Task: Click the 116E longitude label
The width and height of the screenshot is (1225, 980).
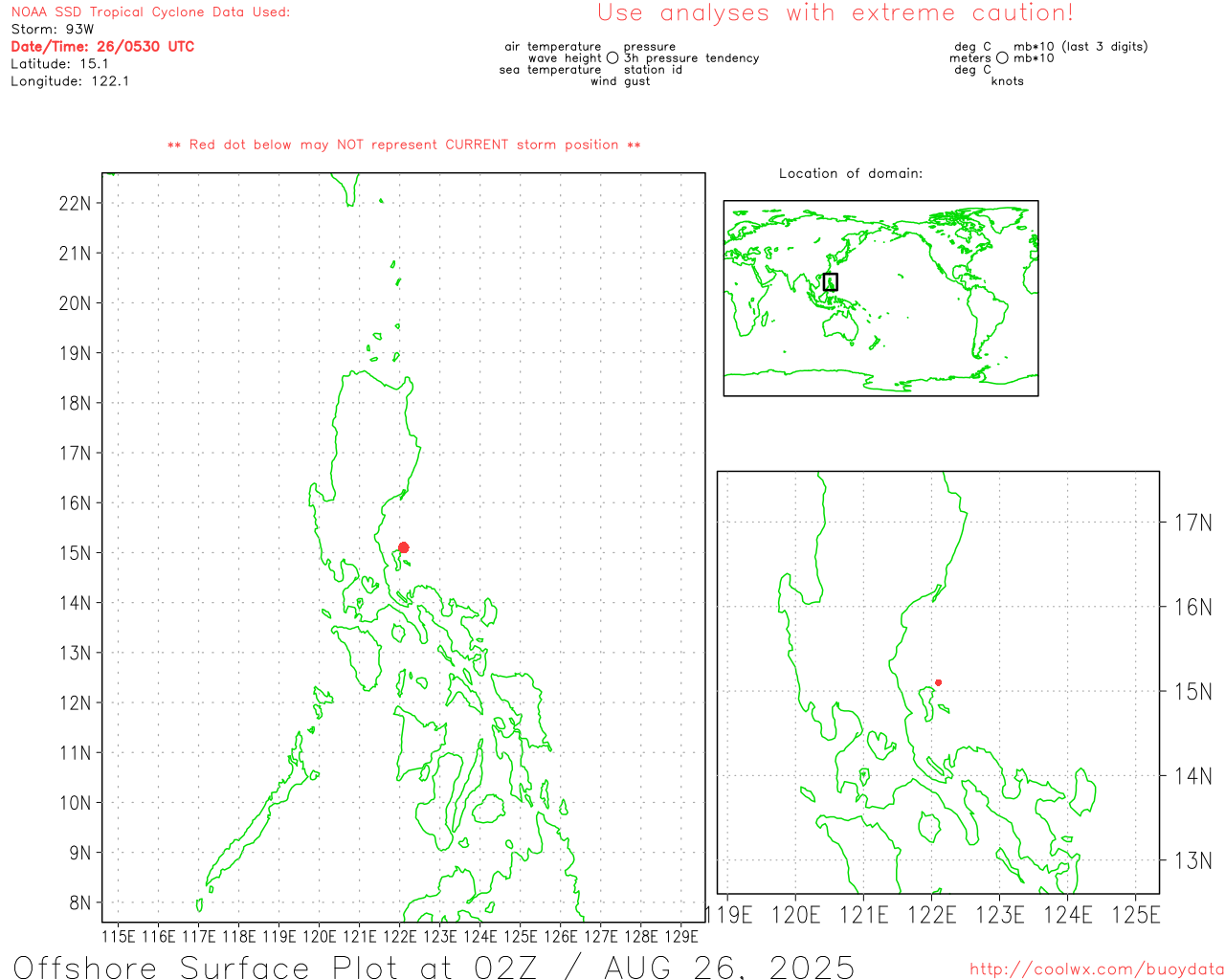Action: [x=158, y=936]
